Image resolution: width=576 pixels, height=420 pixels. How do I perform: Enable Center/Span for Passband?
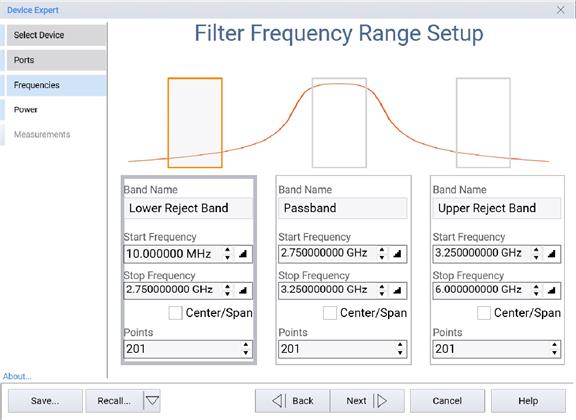pos(330,313)
